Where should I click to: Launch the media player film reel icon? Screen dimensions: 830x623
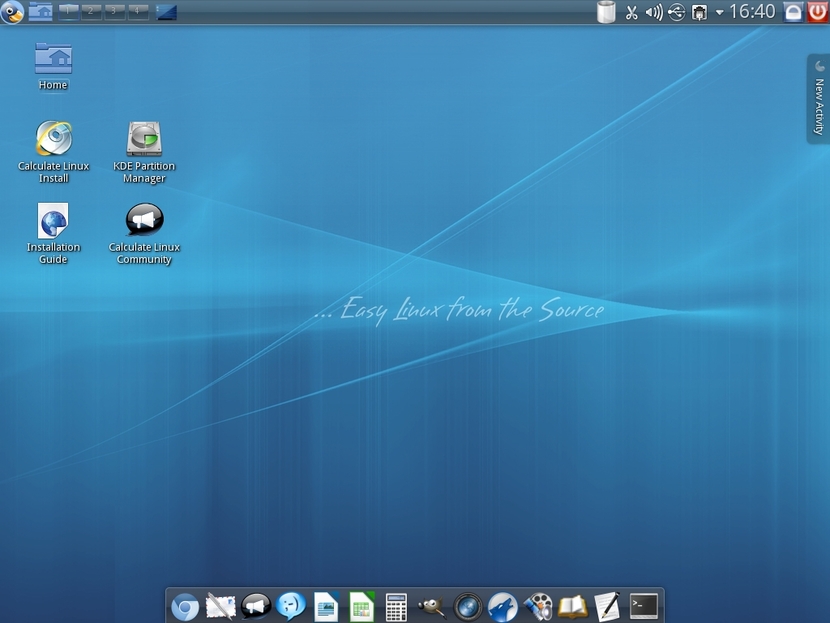click(537, 606)
